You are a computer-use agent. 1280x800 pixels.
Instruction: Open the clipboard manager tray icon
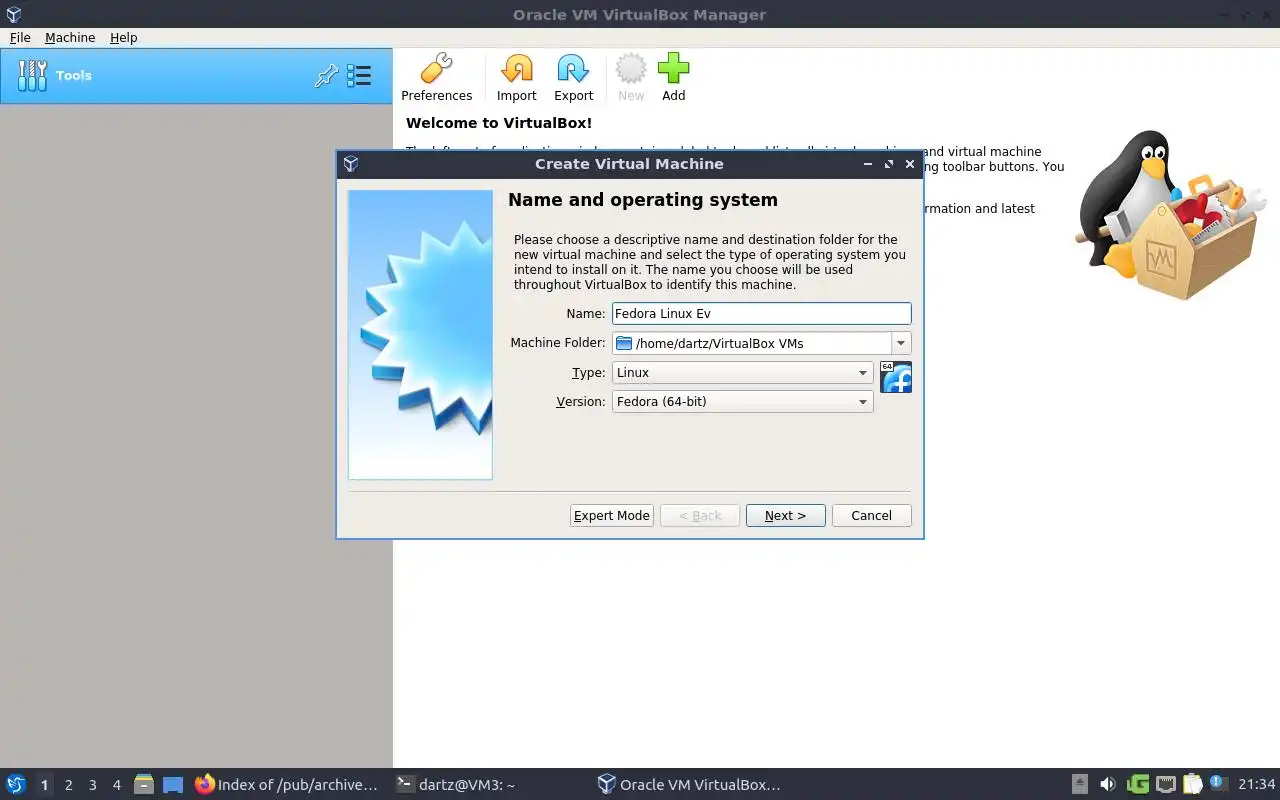pos(1192,785)
